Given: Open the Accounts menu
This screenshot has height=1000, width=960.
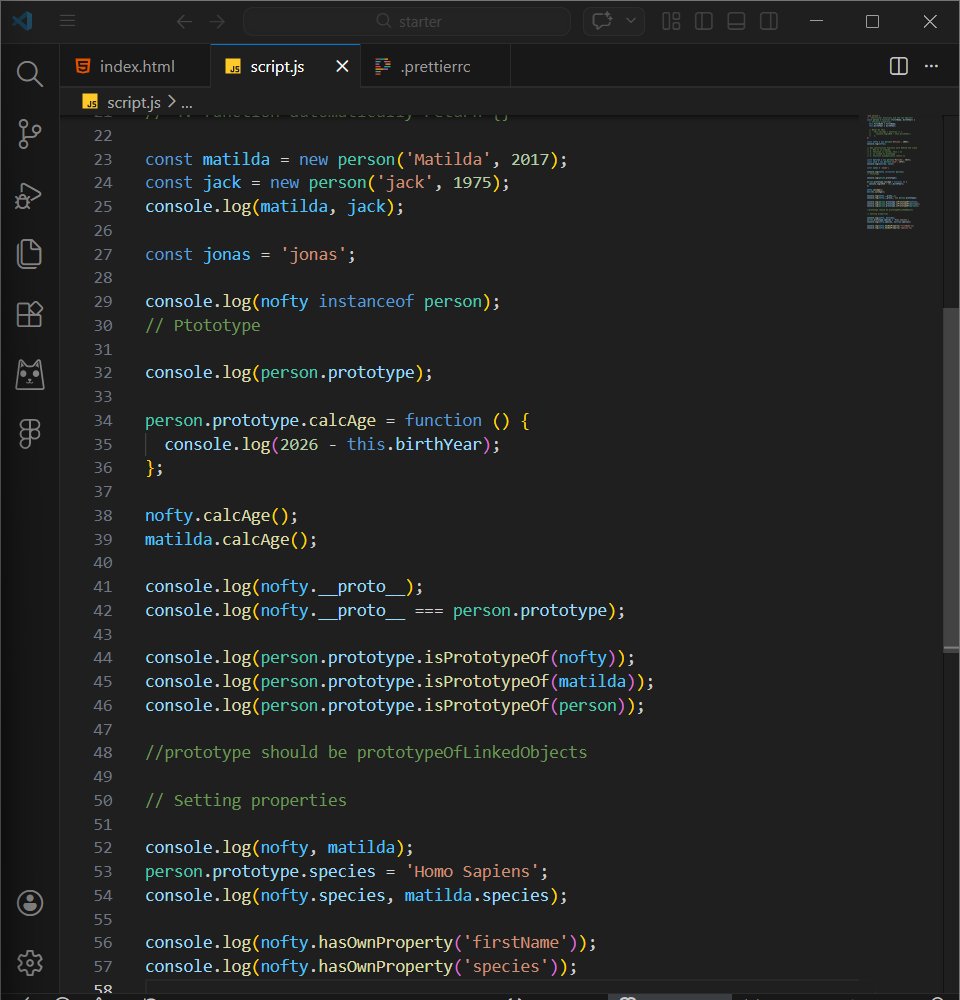Looking at the screenshot, I should point(30,903).
